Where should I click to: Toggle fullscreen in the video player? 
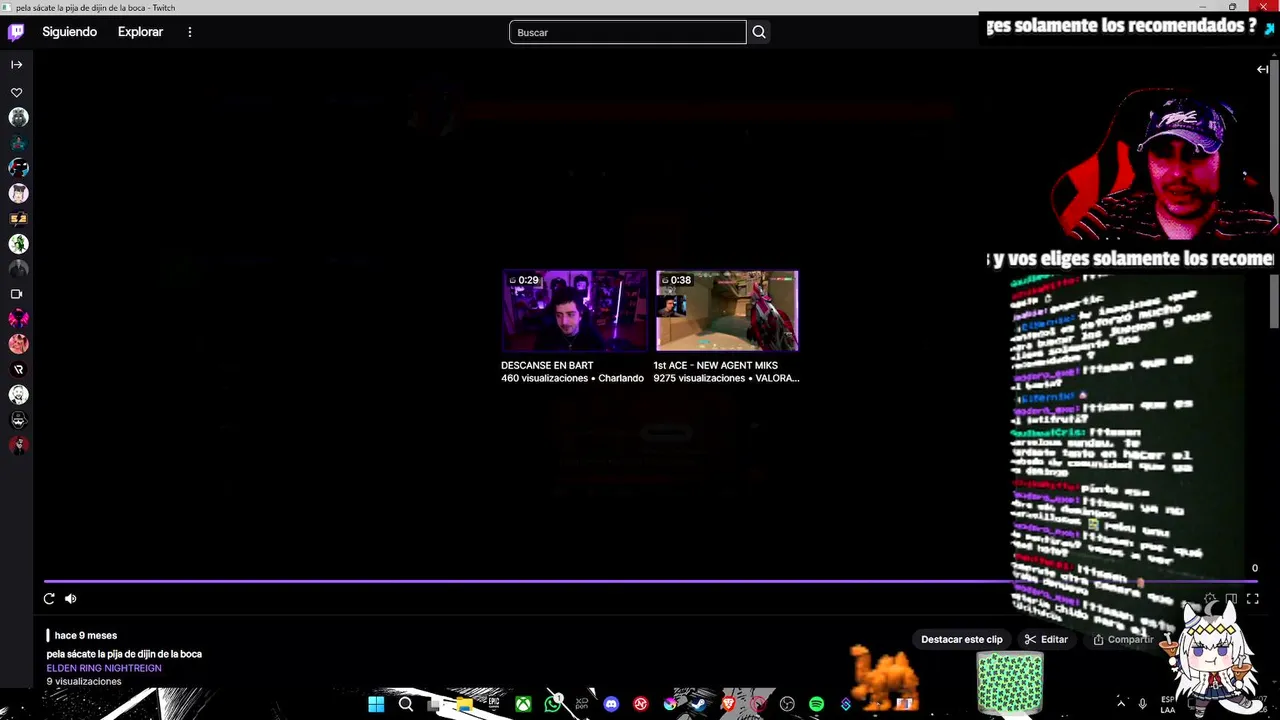pyautogui.click(x=1252, y=599)
